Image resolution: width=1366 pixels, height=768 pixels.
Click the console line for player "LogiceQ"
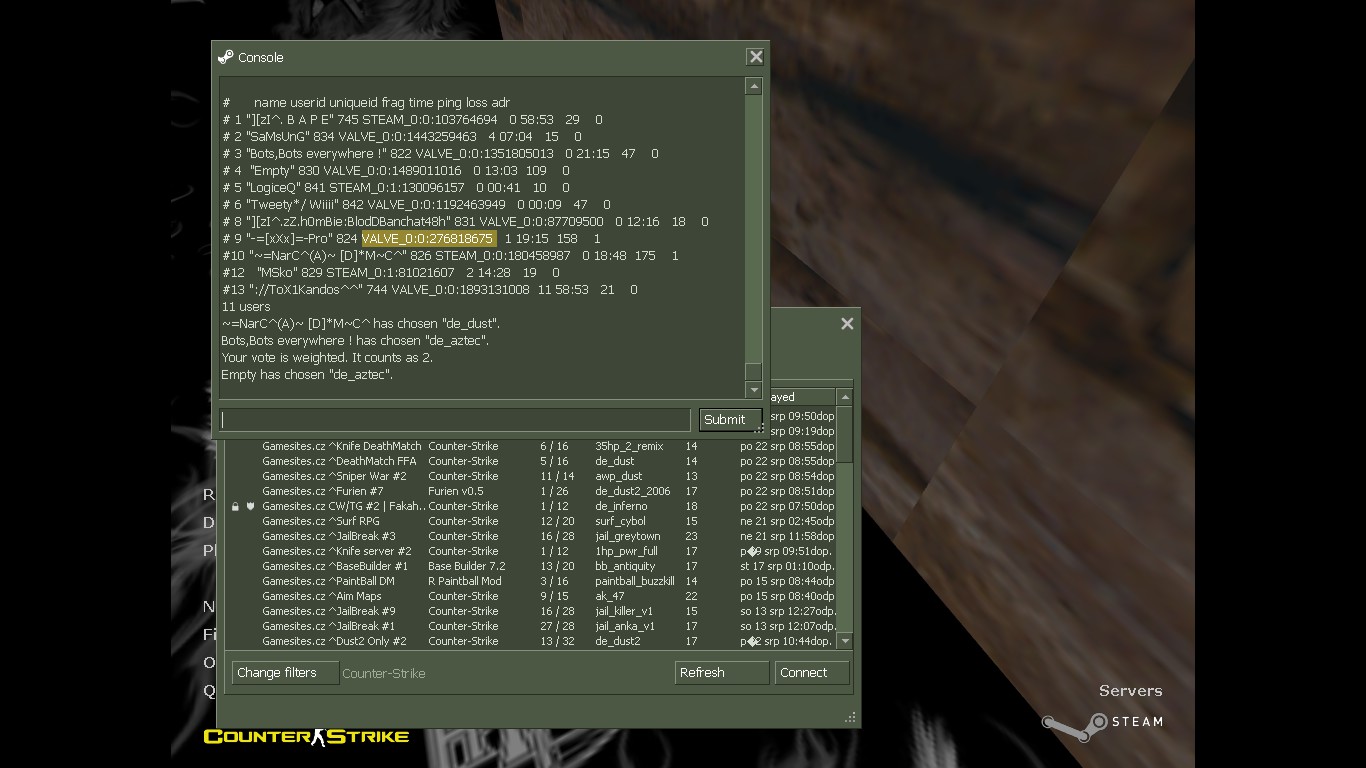tap(396, 188)
